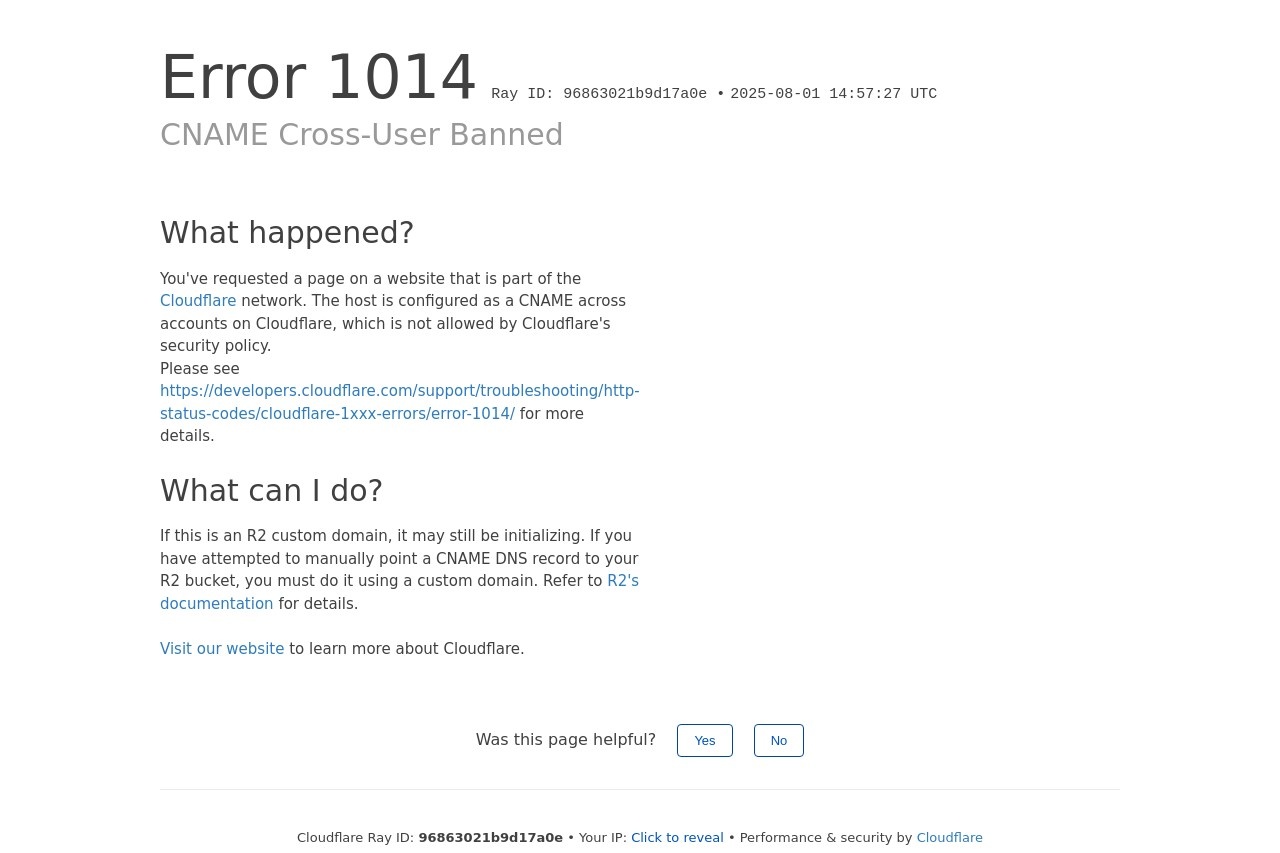Select the Was this page helpful? text

(x=566, y=740)
